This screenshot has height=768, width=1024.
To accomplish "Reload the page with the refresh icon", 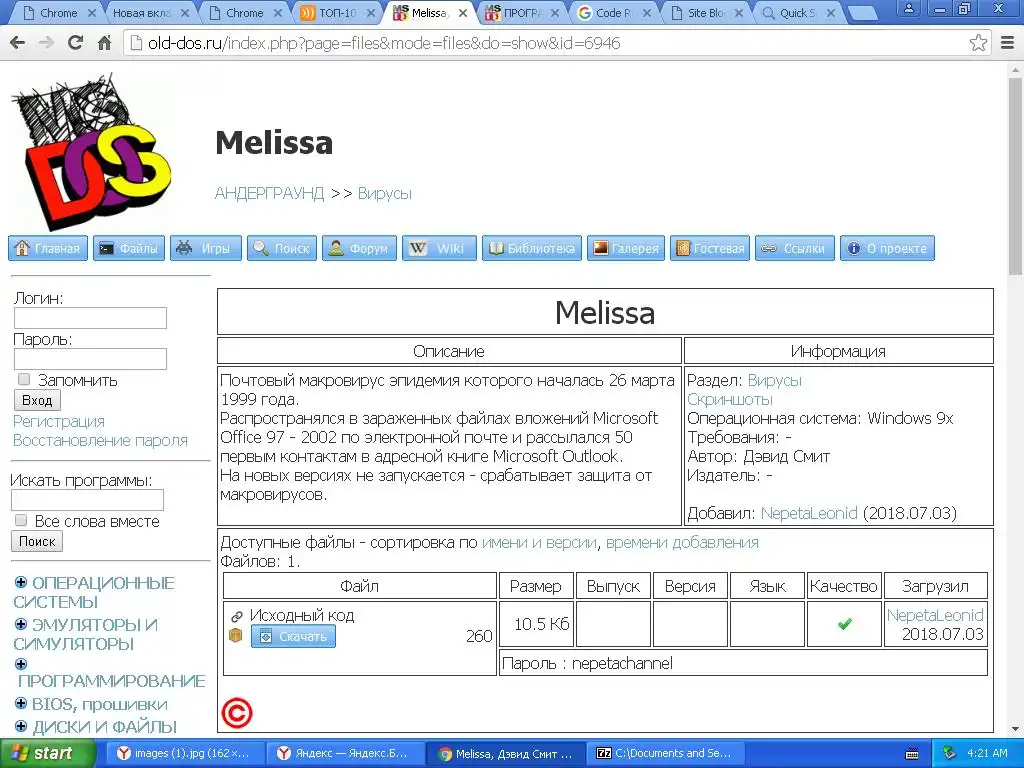I will click(x=75, y=43).
